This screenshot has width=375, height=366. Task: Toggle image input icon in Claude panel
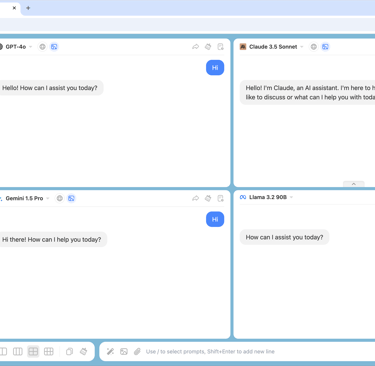(x=325, y=47)
